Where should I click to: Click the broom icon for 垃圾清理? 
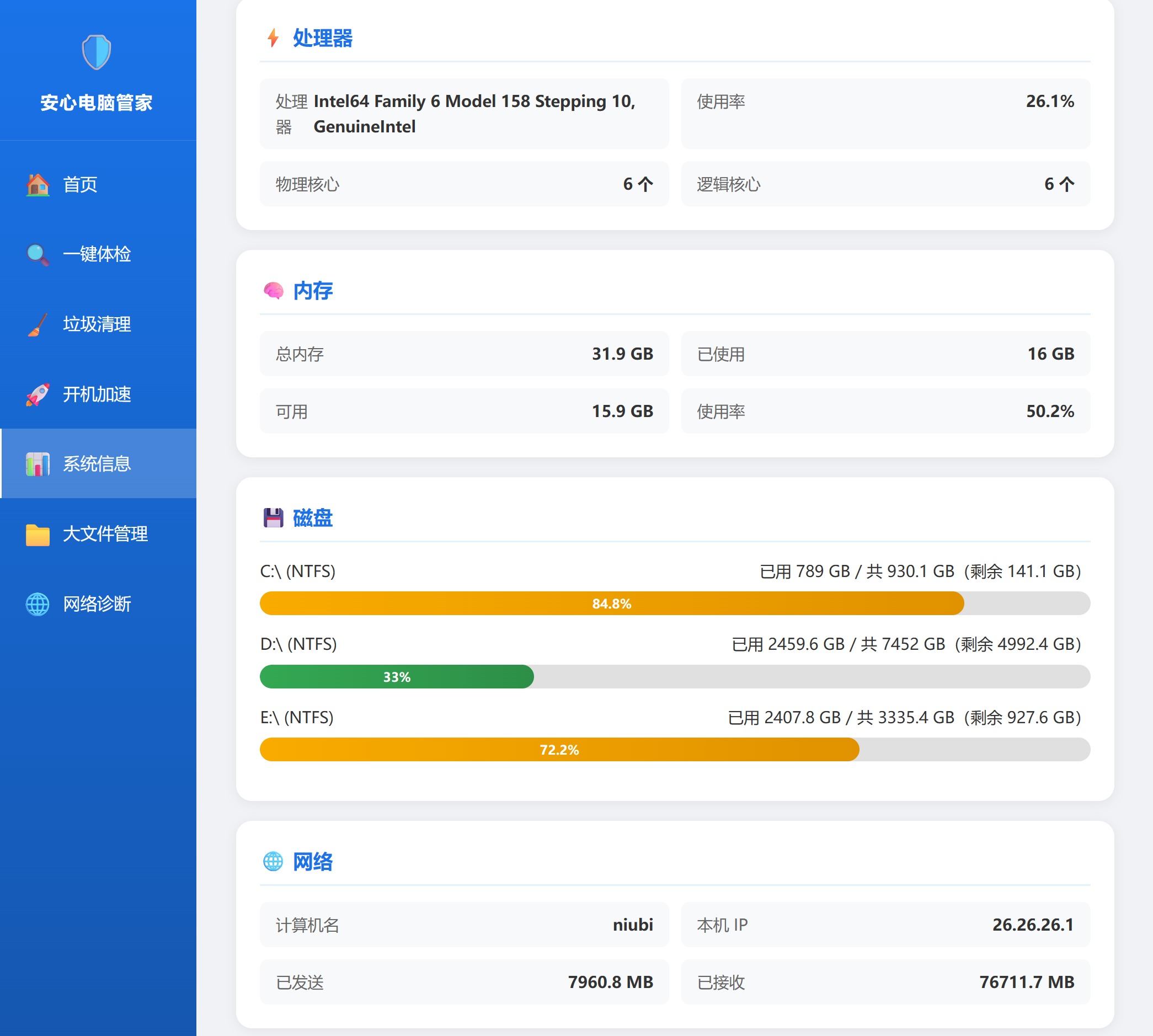coord(38,324)
